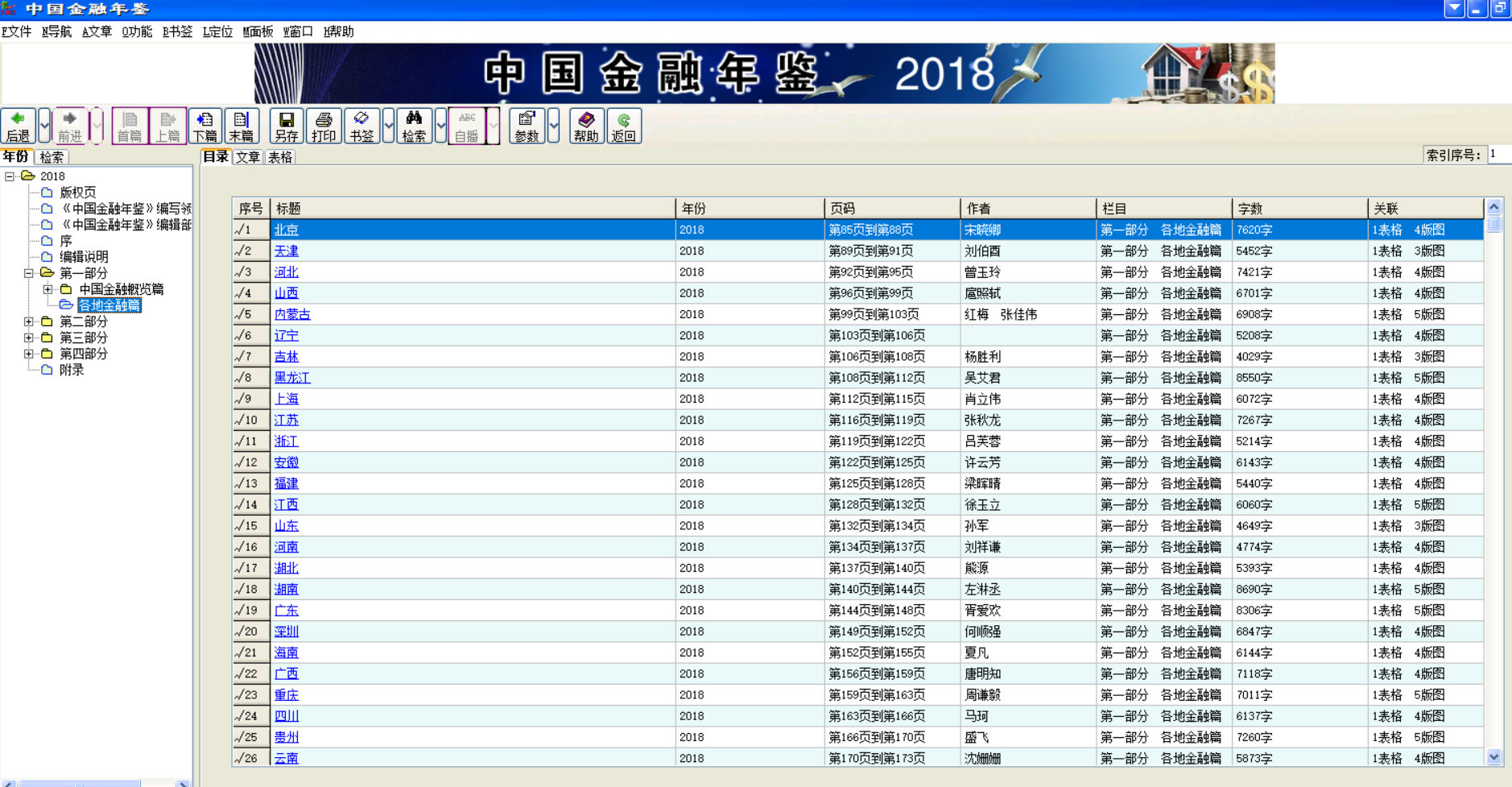Click the 前进 (Forward) toolbar button

point(70,126)
